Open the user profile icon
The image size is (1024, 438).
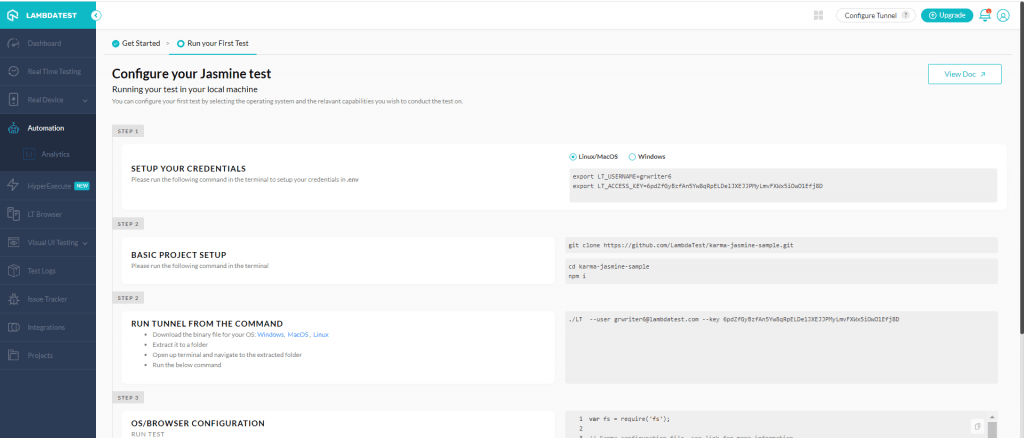coord(1003,15)
